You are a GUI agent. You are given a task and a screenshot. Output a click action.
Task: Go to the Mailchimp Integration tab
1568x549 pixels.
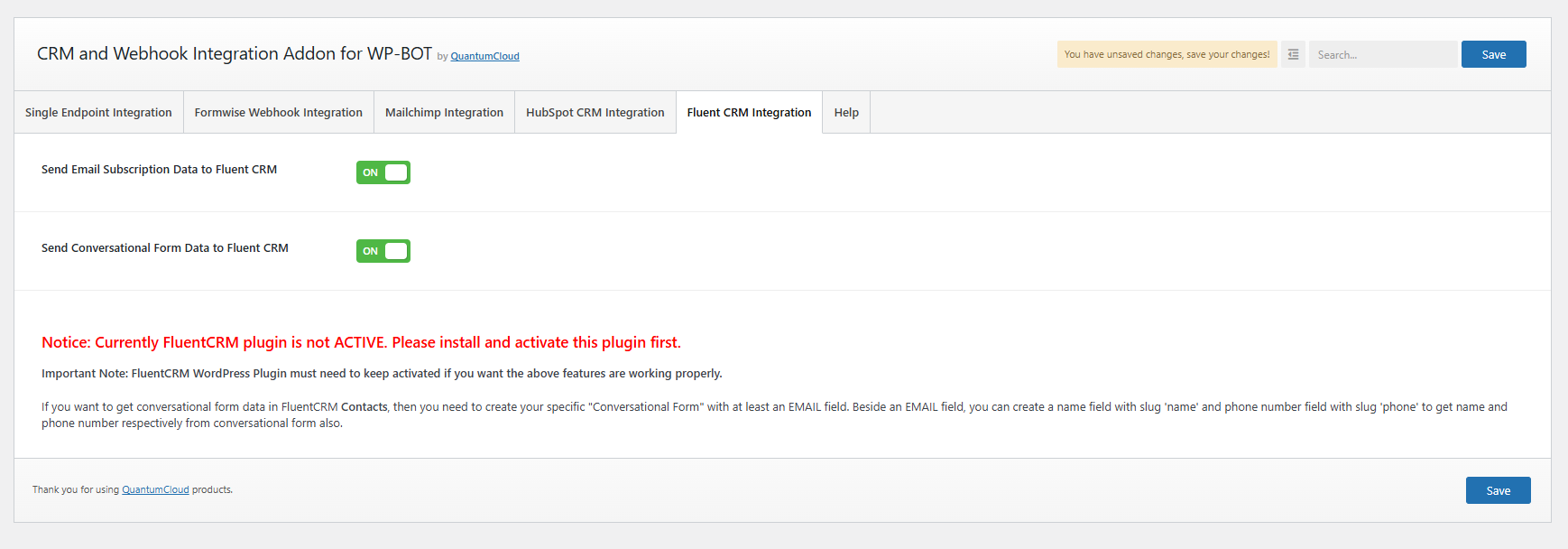[x=444, y=112]
